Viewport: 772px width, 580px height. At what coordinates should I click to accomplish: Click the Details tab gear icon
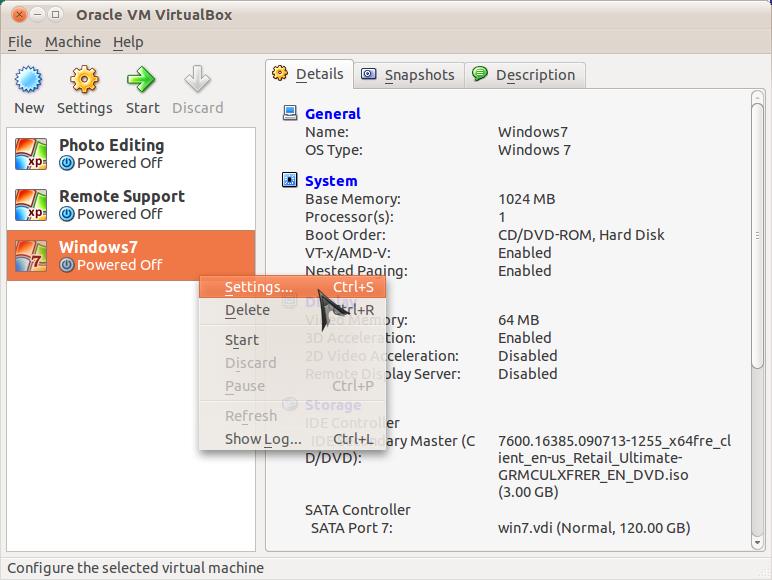coord(280,73)
